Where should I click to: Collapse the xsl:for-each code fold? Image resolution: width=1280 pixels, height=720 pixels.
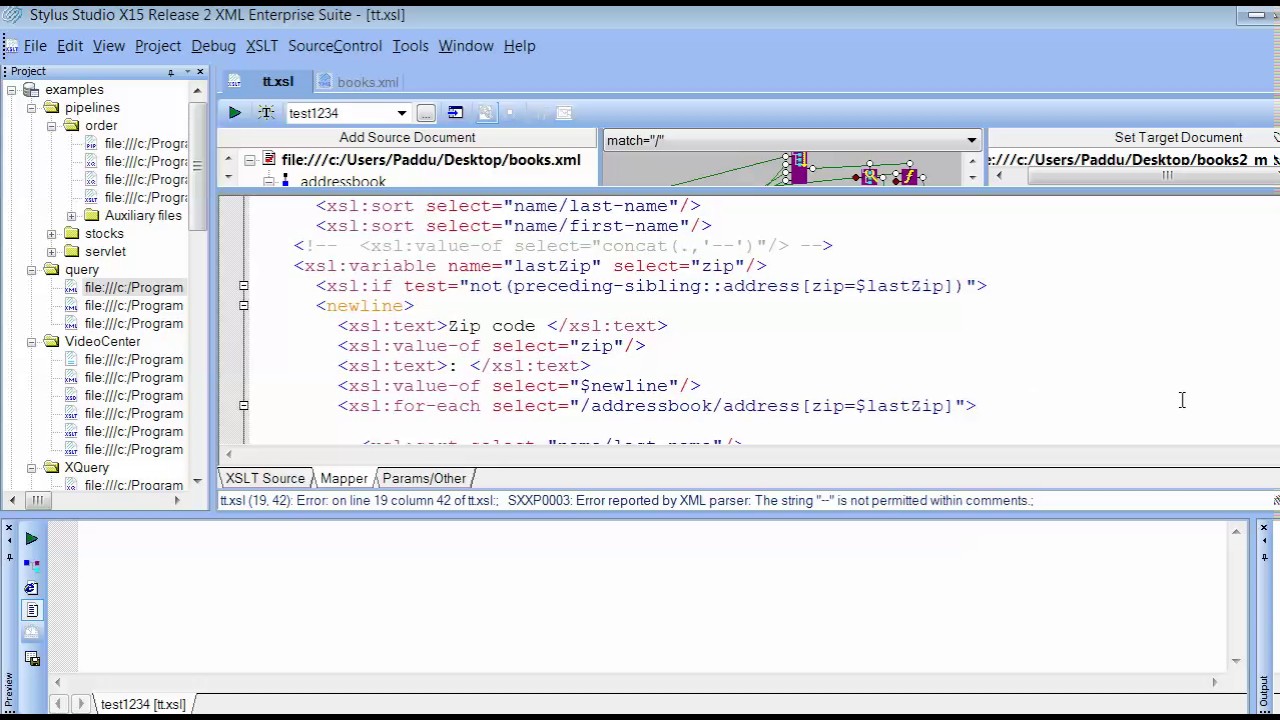click(x=243, y=406)
